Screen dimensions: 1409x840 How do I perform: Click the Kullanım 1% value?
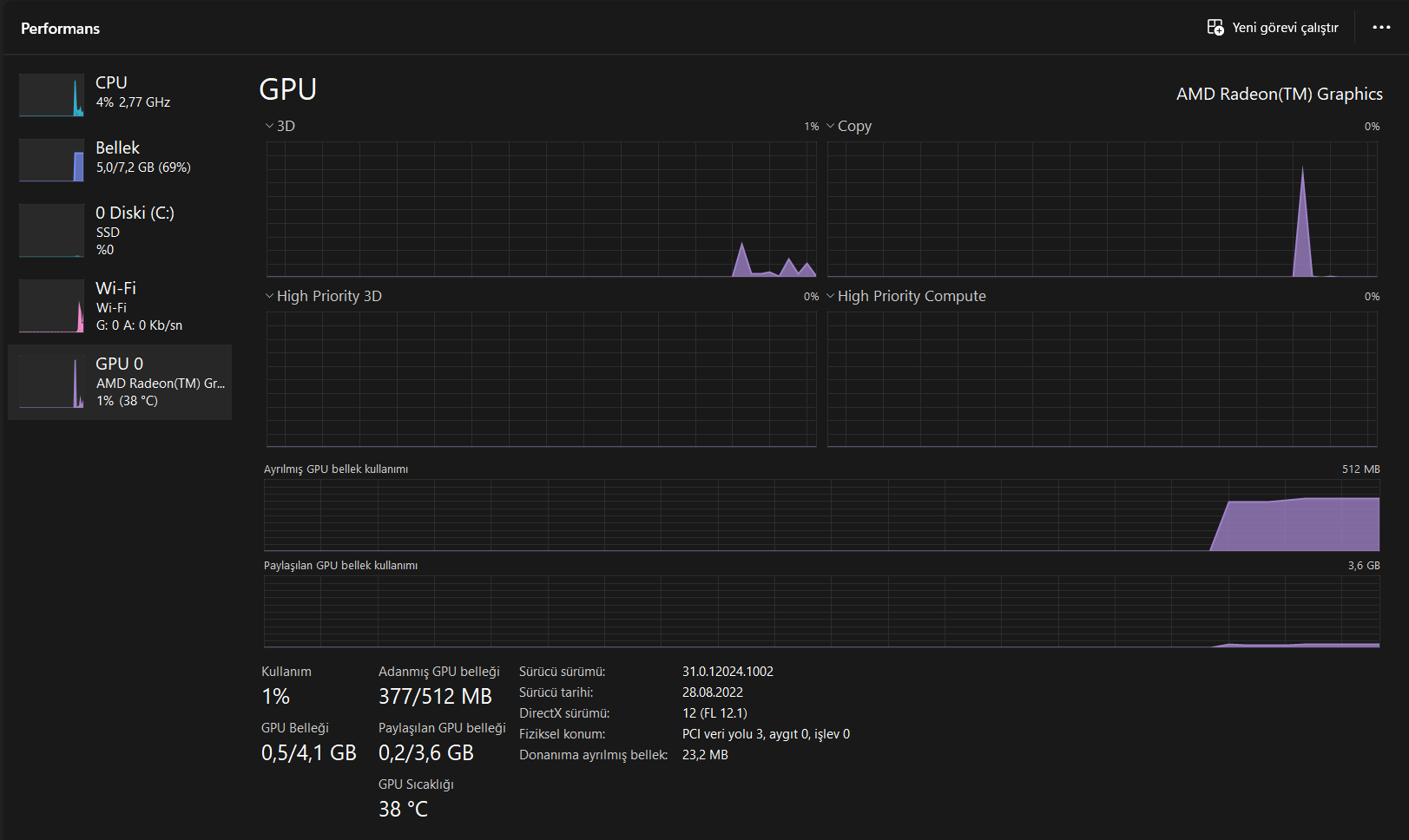click(x=276, y=696)
